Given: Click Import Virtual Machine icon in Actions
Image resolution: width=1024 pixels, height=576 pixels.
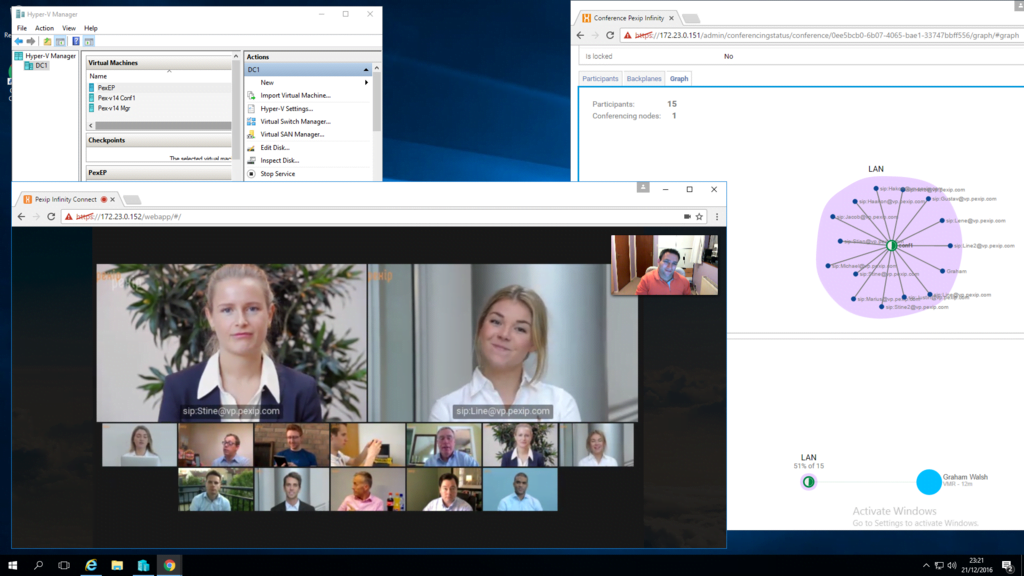Looking at the screenshot, I should tap(251, 95).
